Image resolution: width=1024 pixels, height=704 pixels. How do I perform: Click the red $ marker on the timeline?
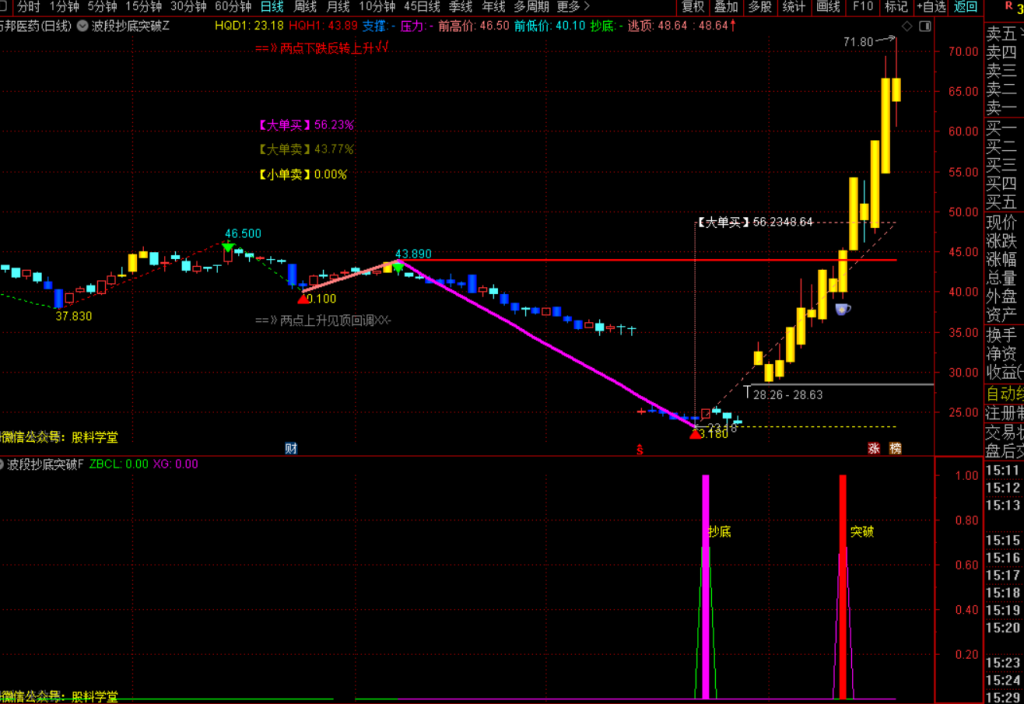pyautogui.click(x=640, y=450)
